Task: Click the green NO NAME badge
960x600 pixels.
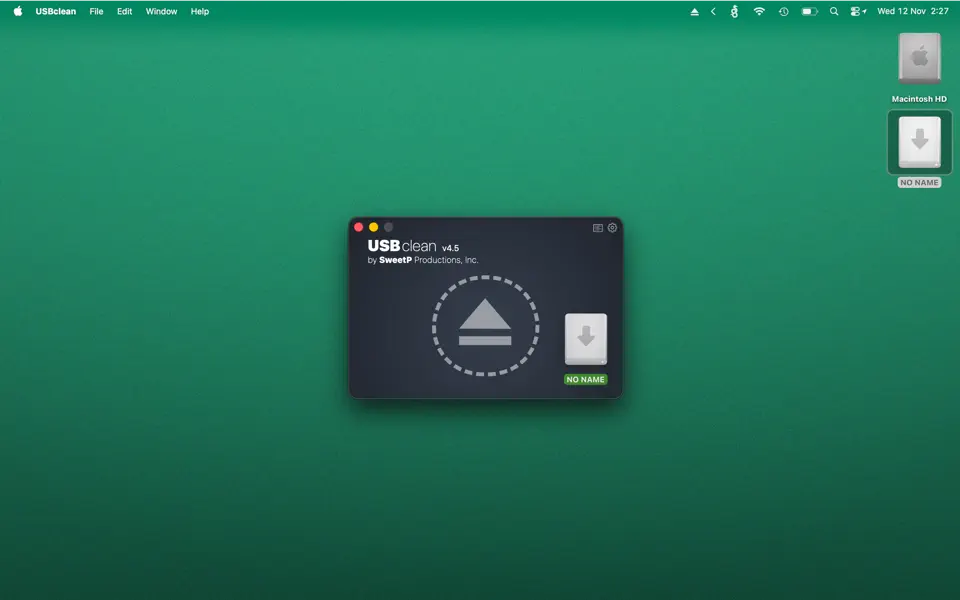Action: 585,379
